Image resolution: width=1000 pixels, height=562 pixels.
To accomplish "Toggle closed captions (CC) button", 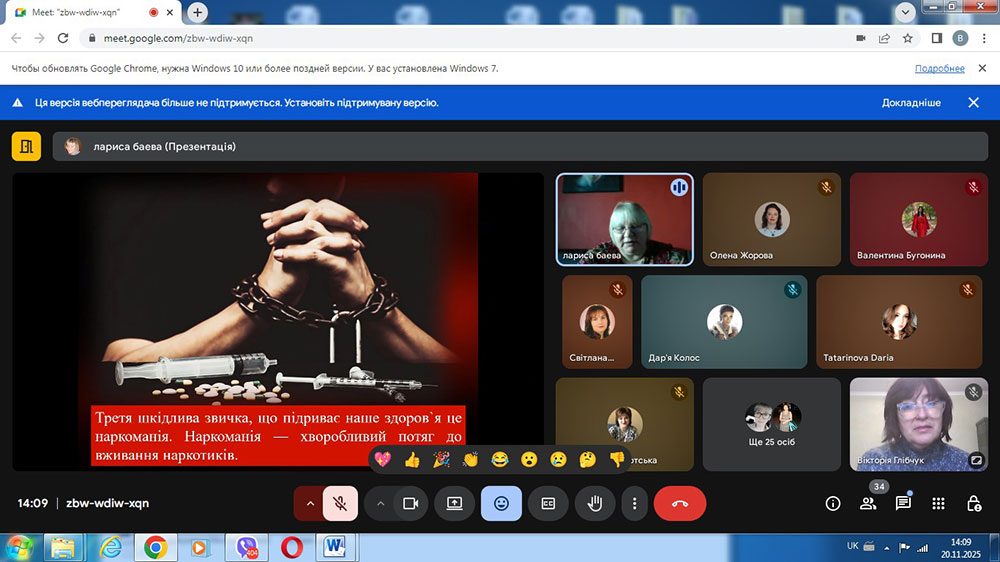I will (548, 504).
